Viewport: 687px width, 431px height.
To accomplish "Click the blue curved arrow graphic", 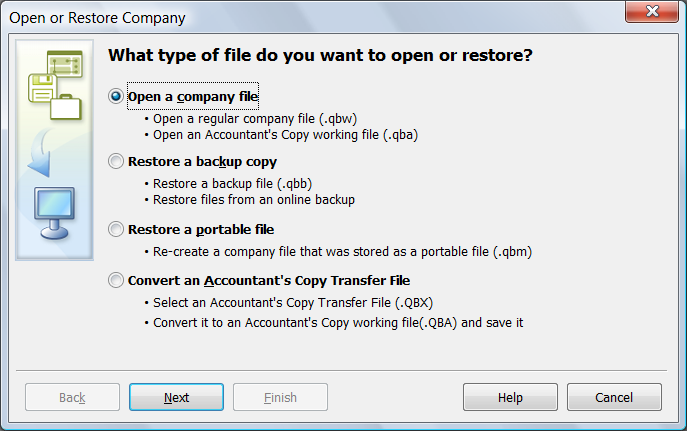I will 42,155.
